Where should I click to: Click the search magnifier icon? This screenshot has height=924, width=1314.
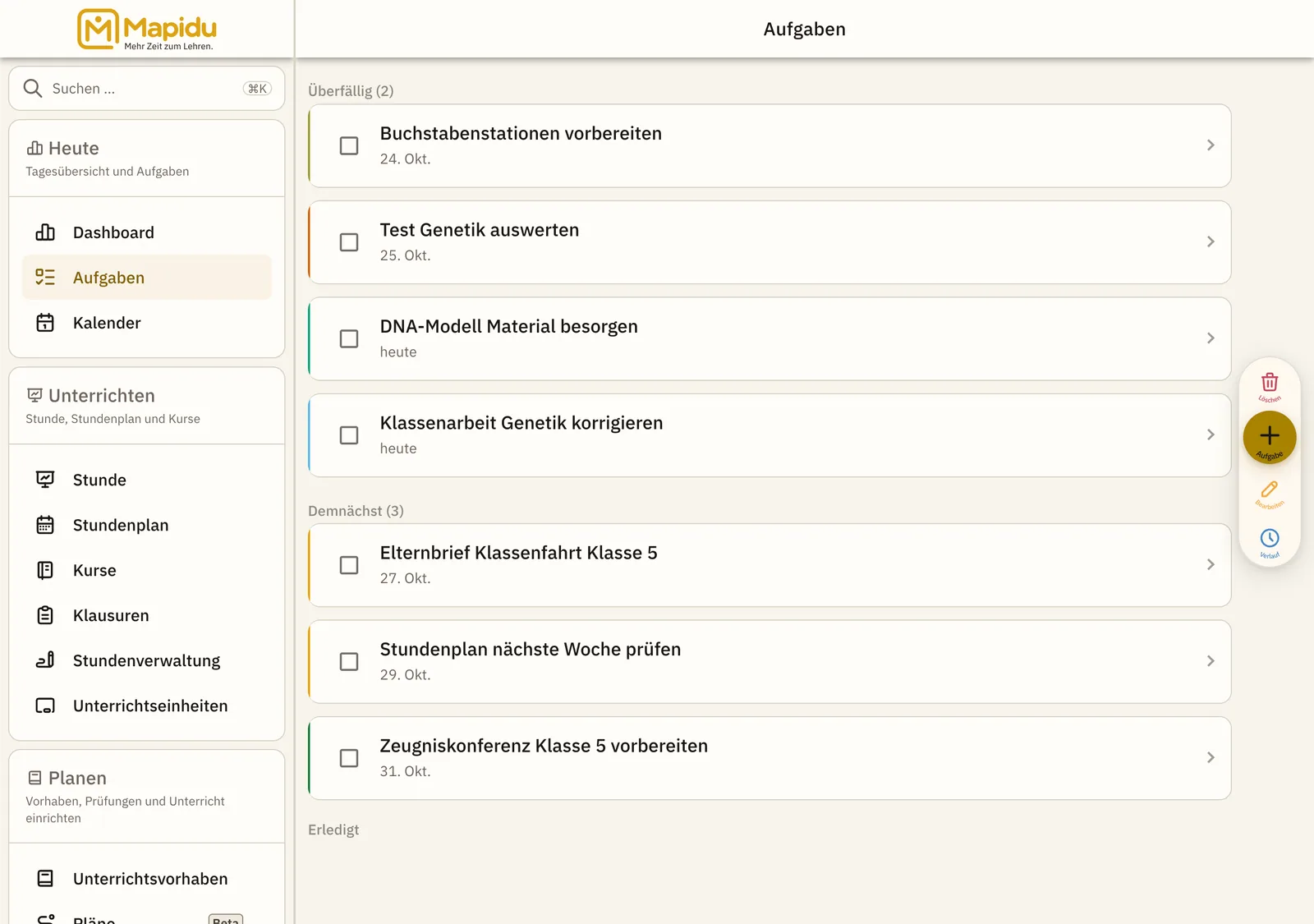pyautogui.click(x=33, y=89)
